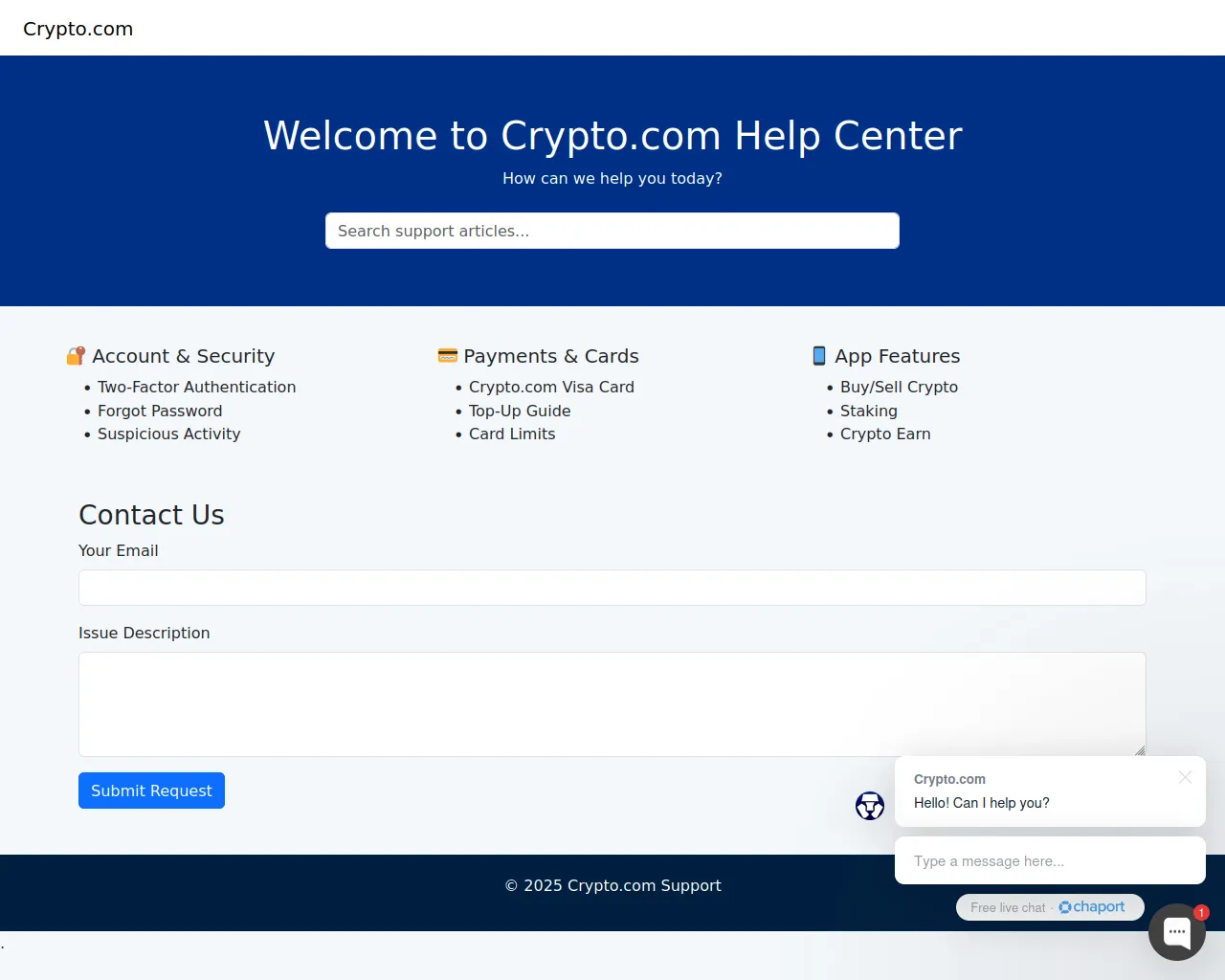Viewport: 1225px width, 980px height.
Task: Click the Crypto.com sender name in chat popup
Action: 949,779
